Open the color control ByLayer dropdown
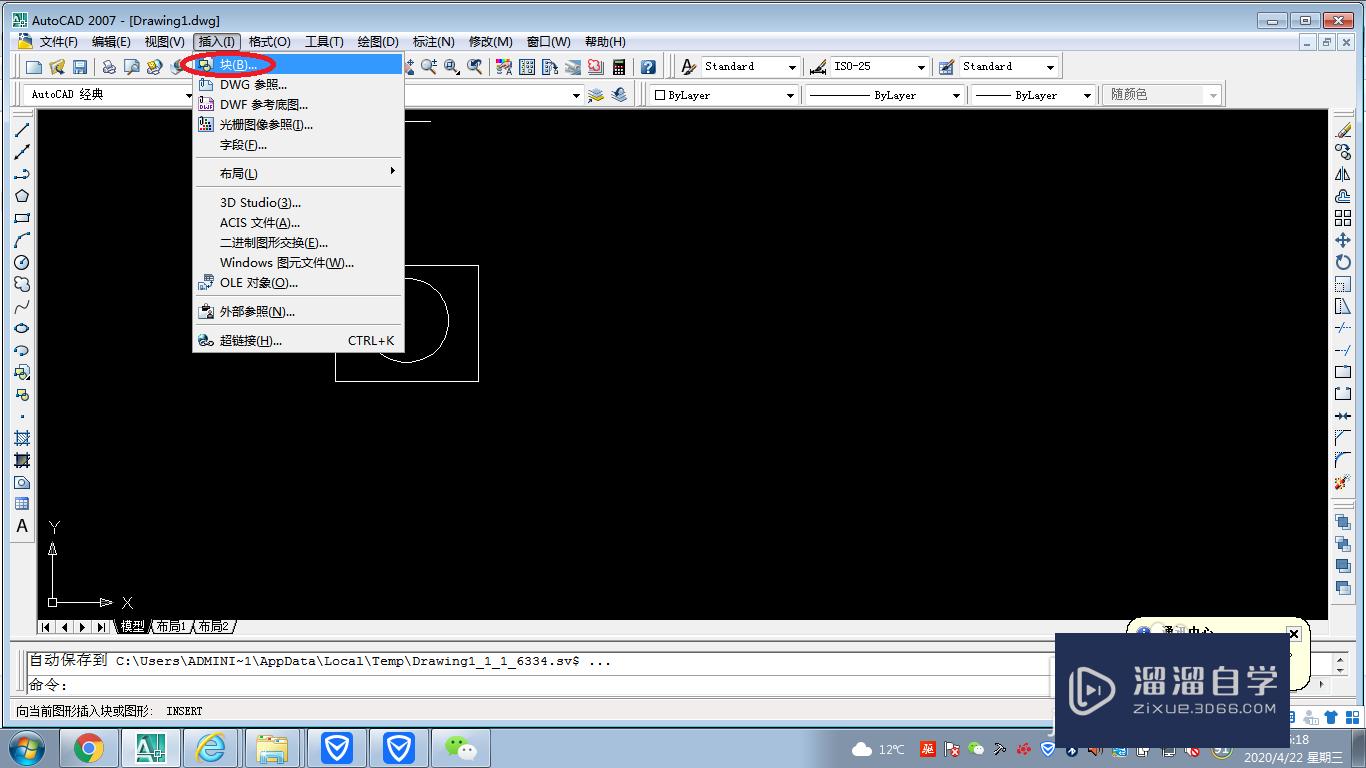 click(x=724, y=95)
